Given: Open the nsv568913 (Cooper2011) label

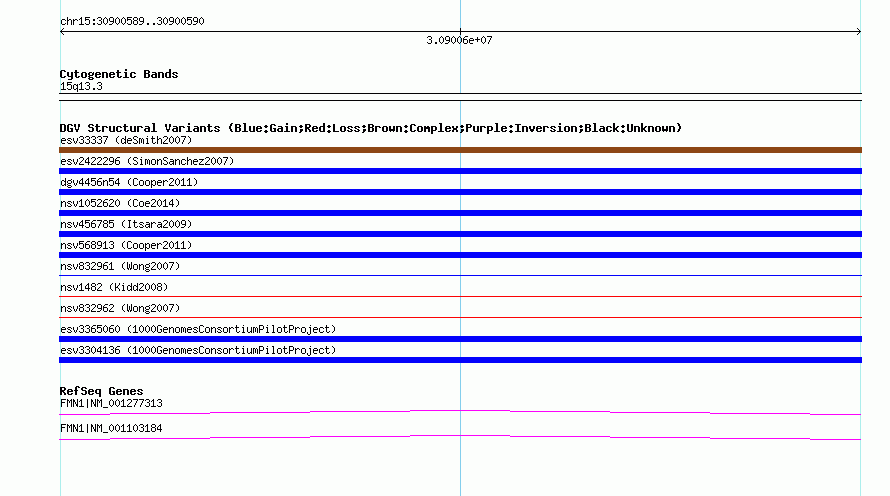Looking at the screenshot, I should 126,245.
